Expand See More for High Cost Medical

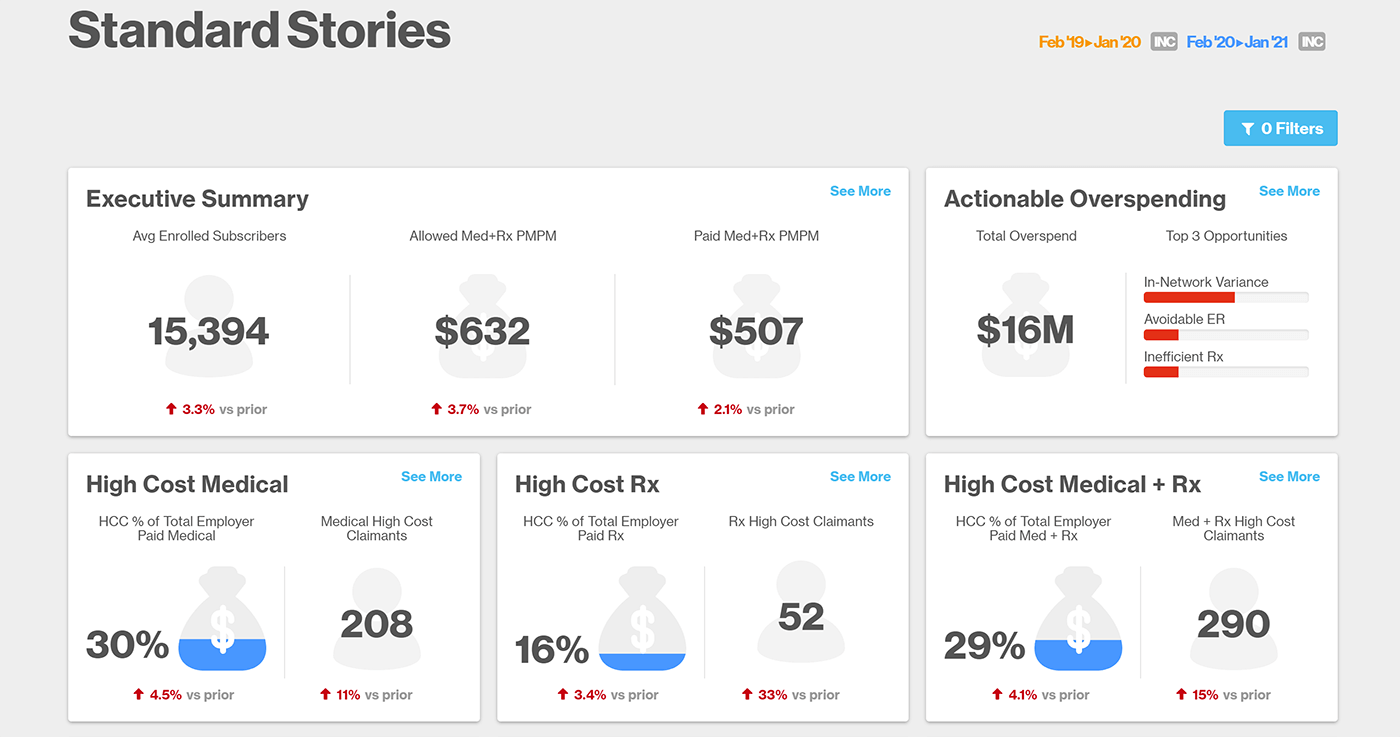(x=431, y=477)
